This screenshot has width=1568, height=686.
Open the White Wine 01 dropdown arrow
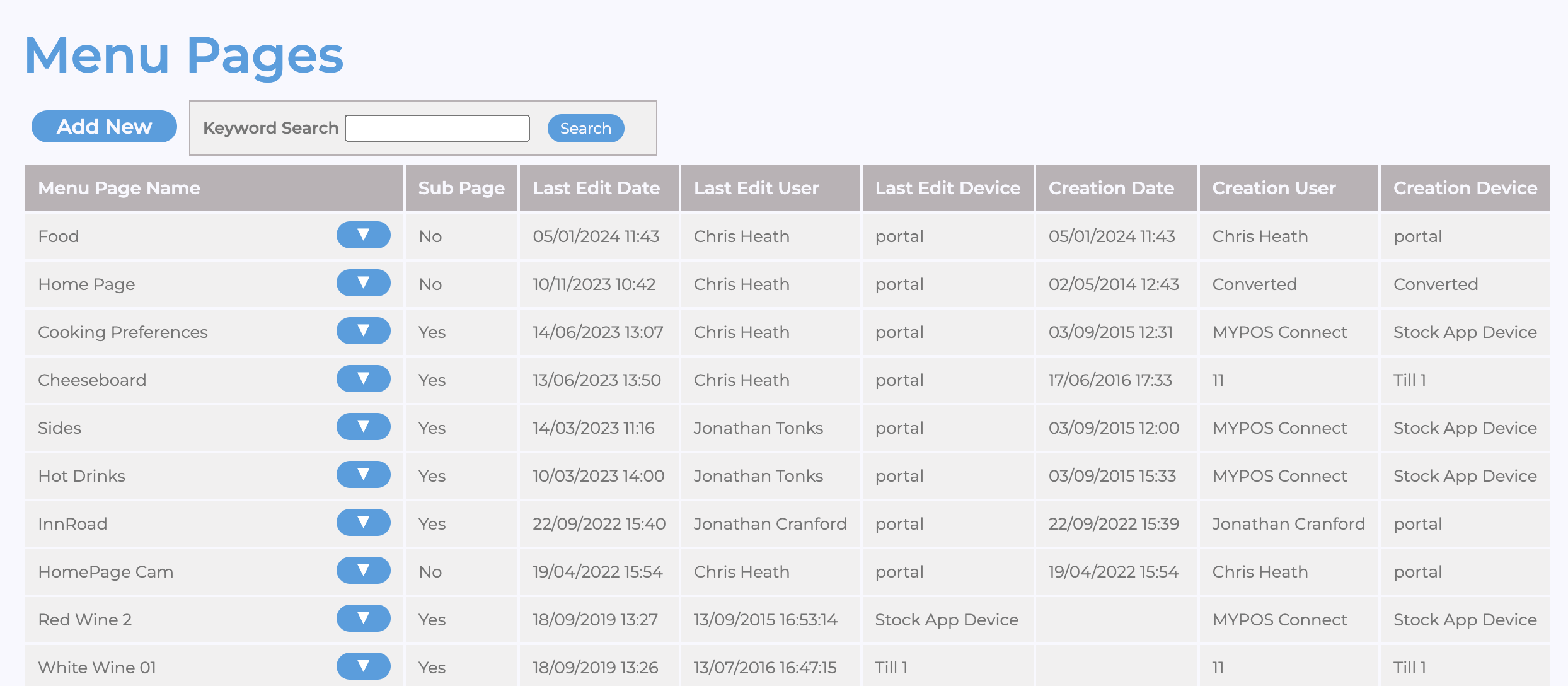pos(364,666)
